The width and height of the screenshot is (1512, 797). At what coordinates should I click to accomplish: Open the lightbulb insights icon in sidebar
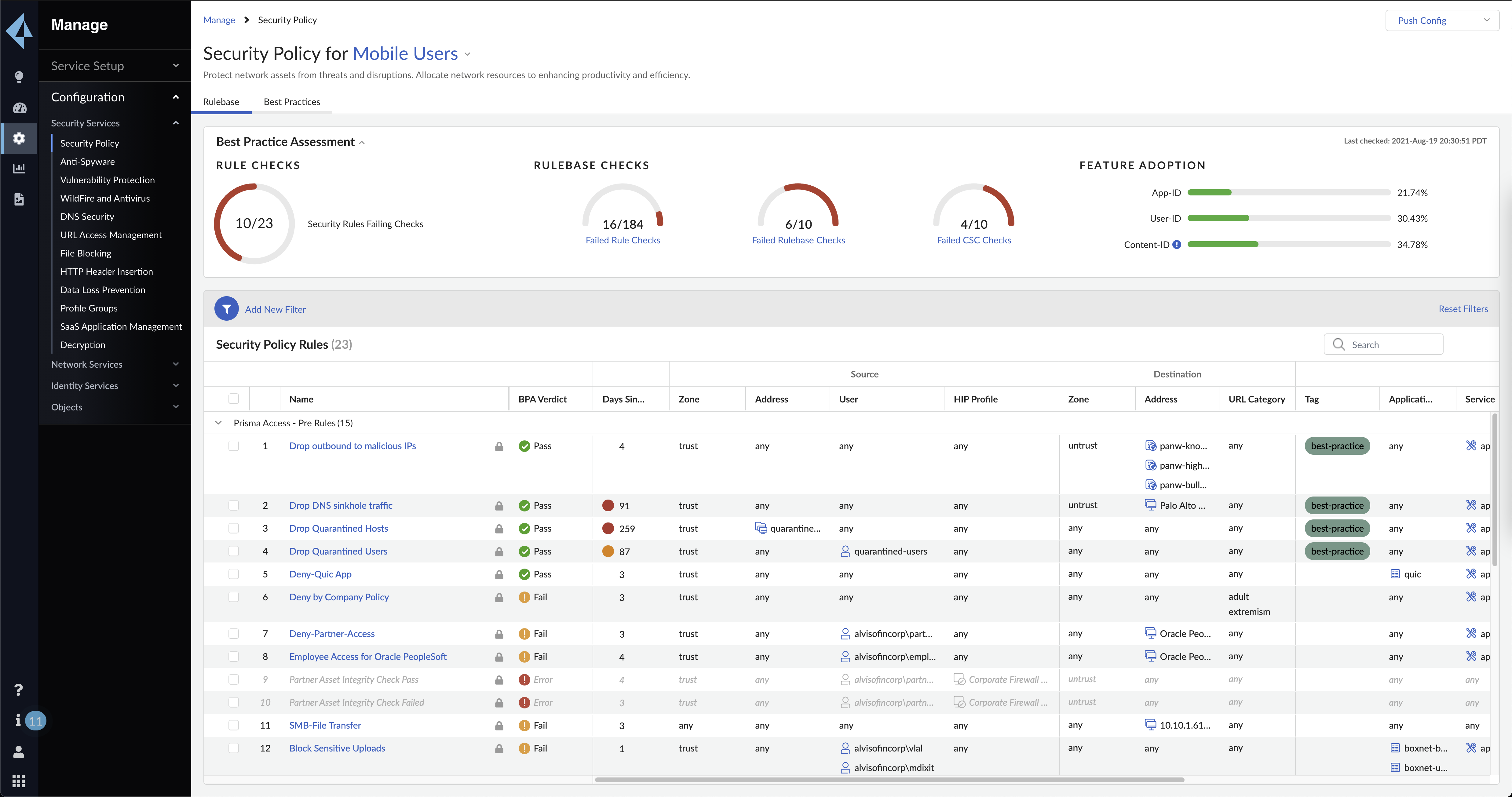[x=19, y=77]
